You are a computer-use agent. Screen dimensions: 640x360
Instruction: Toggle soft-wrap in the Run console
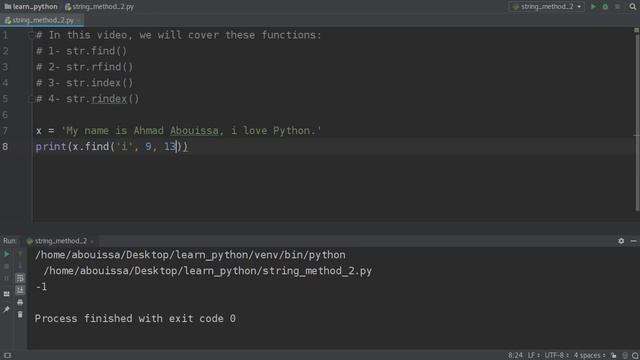tap(20, 278)
